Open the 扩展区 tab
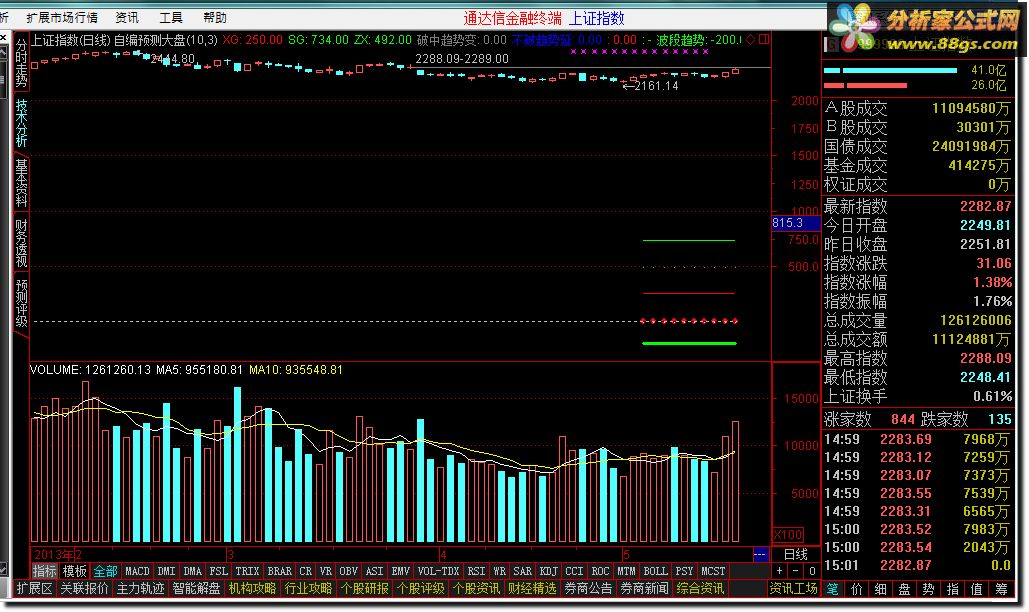Screen dimensions: 1029x612 pos(35,589)
